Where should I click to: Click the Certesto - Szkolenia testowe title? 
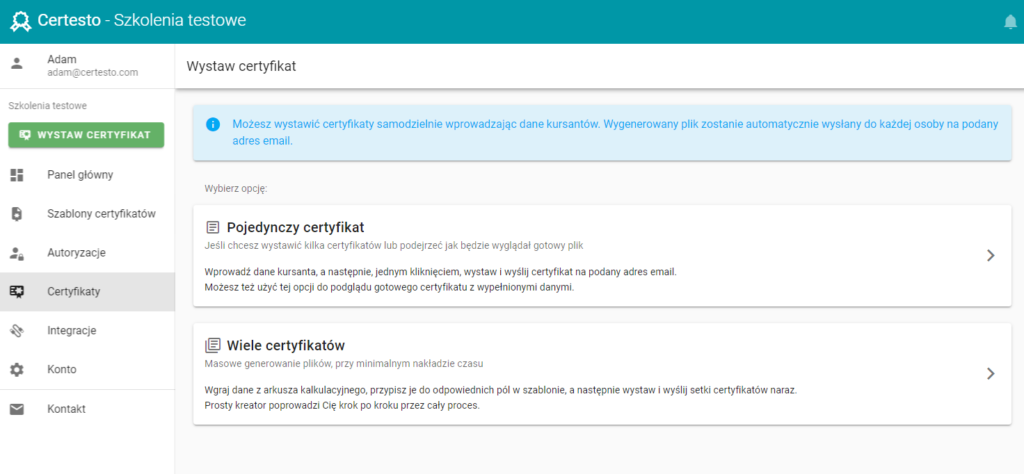click(x=142, y=21)
